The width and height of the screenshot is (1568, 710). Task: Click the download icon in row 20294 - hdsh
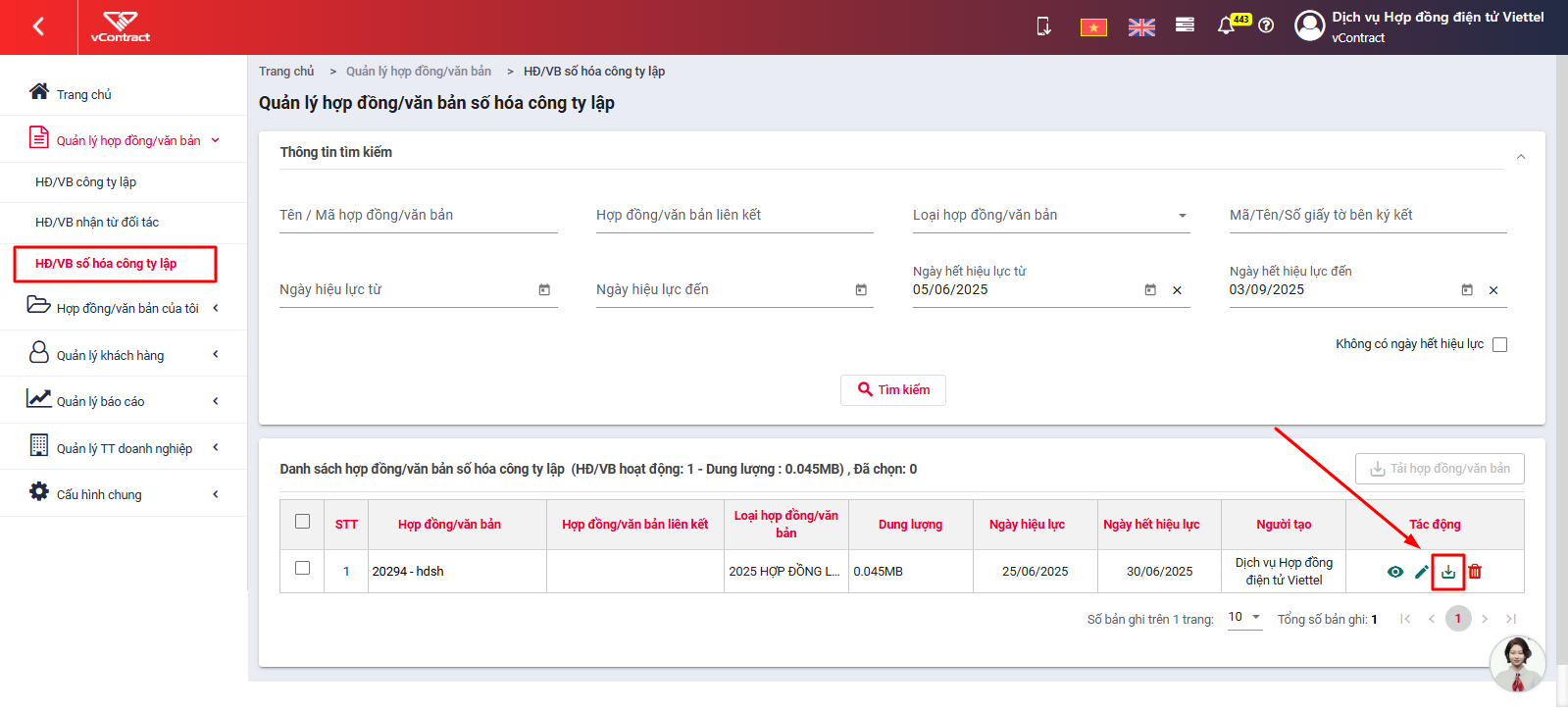[x=1448, y=572]
